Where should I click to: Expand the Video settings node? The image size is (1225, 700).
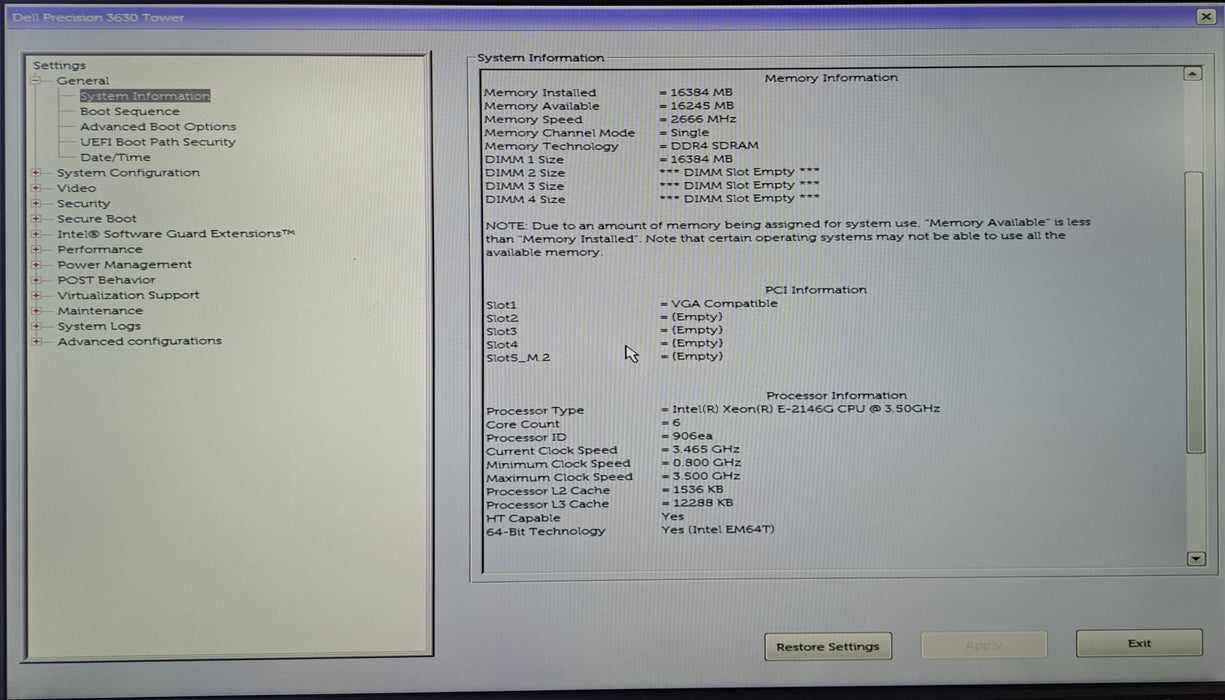(36, 188)
